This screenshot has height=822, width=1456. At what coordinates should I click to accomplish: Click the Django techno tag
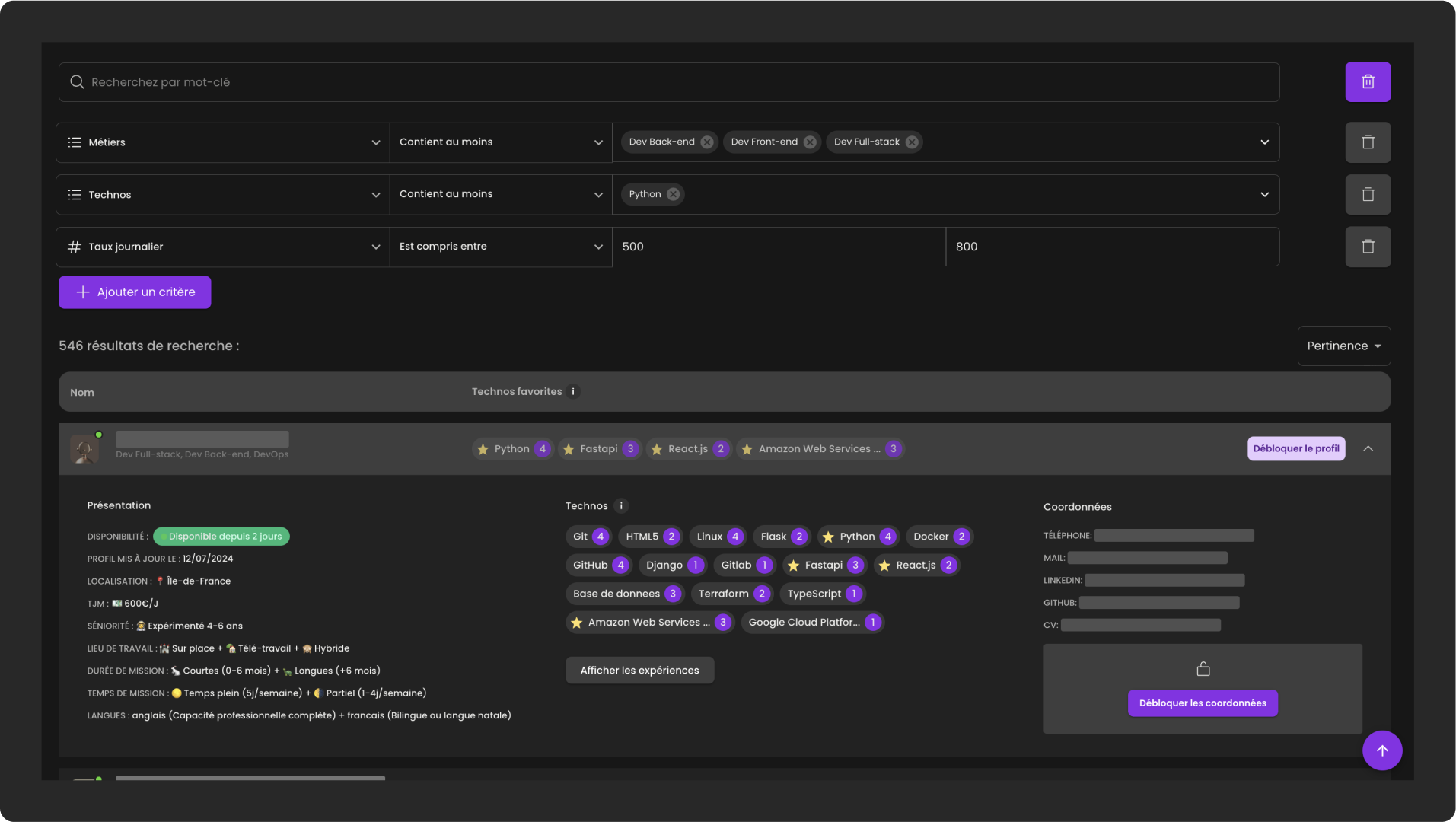tap(673, 565)
